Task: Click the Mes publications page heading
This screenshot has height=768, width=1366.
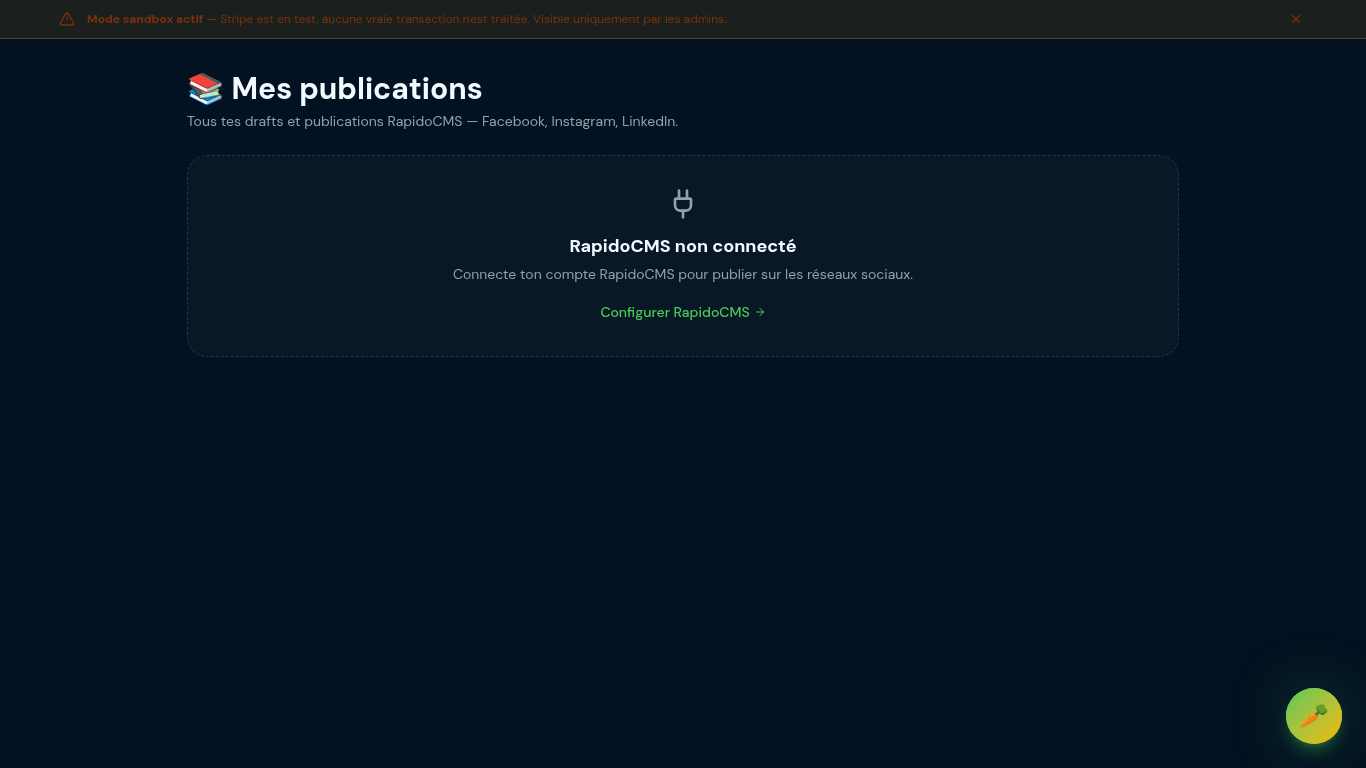Action: click(356, 89)
